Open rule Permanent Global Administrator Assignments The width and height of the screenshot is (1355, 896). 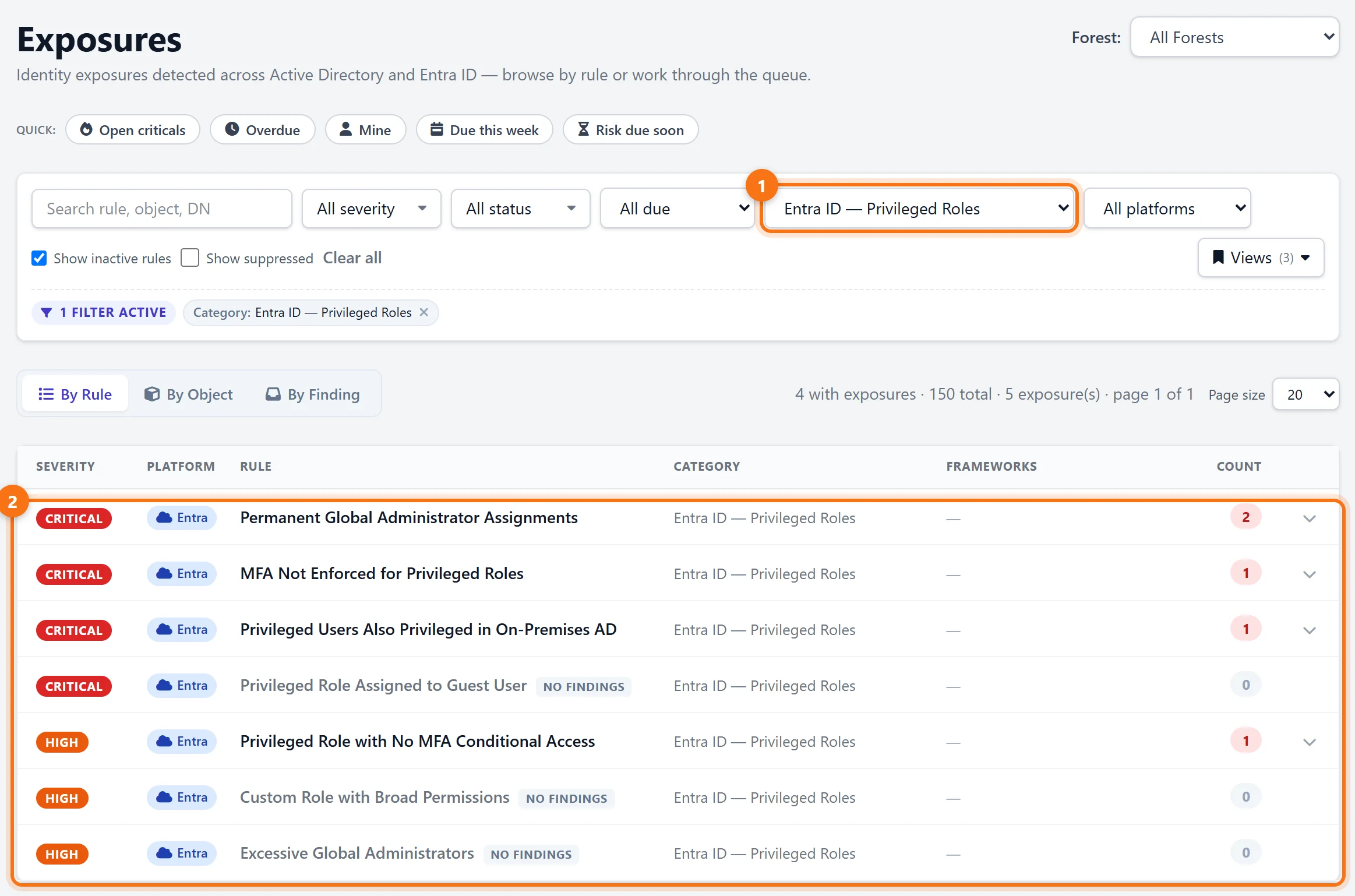pos(409,517)
